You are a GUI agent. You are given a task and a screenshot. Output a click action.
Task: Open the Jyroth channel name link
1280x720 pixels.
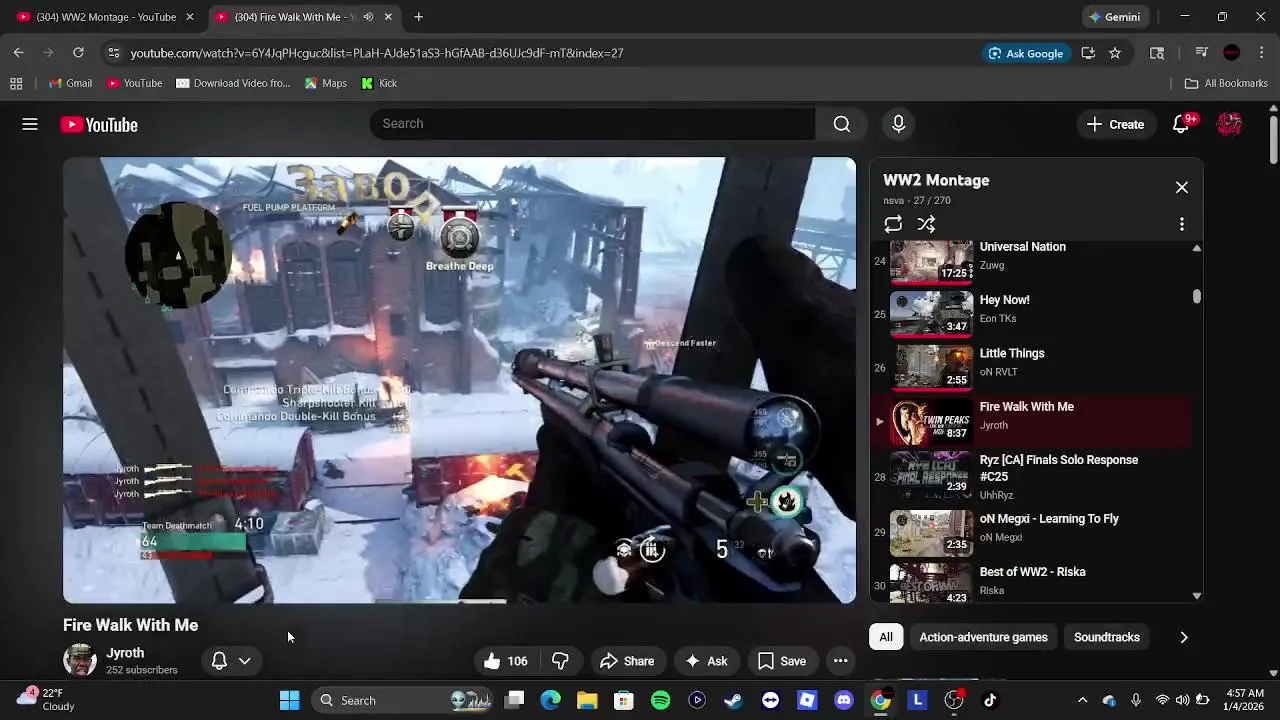click(125, 653)
